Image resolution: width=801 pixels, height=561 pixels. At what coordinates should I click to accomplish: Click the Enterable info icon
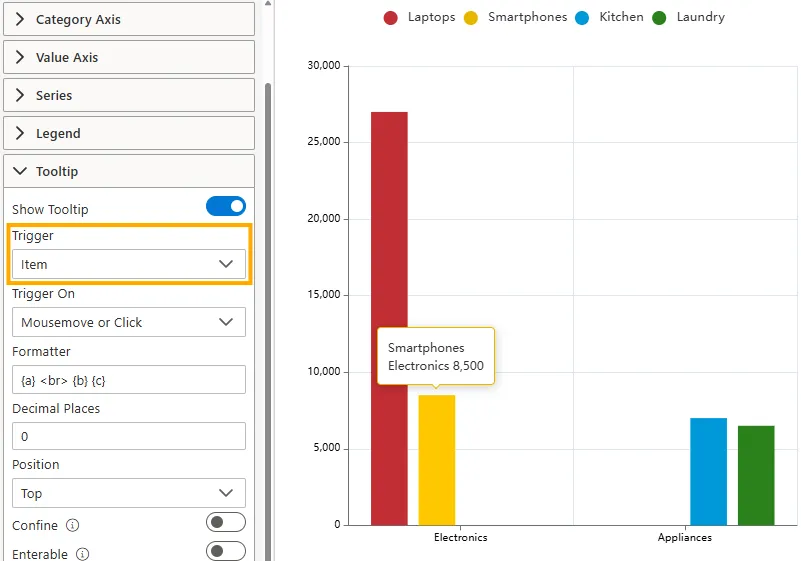83,554
